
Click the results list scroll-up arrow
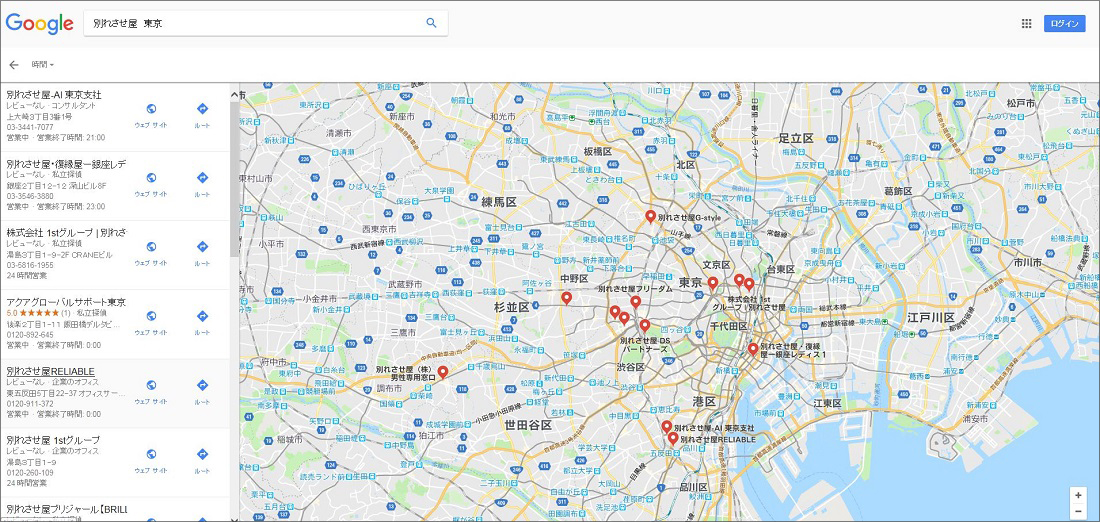pyautogui.click(x=234, y=93)
